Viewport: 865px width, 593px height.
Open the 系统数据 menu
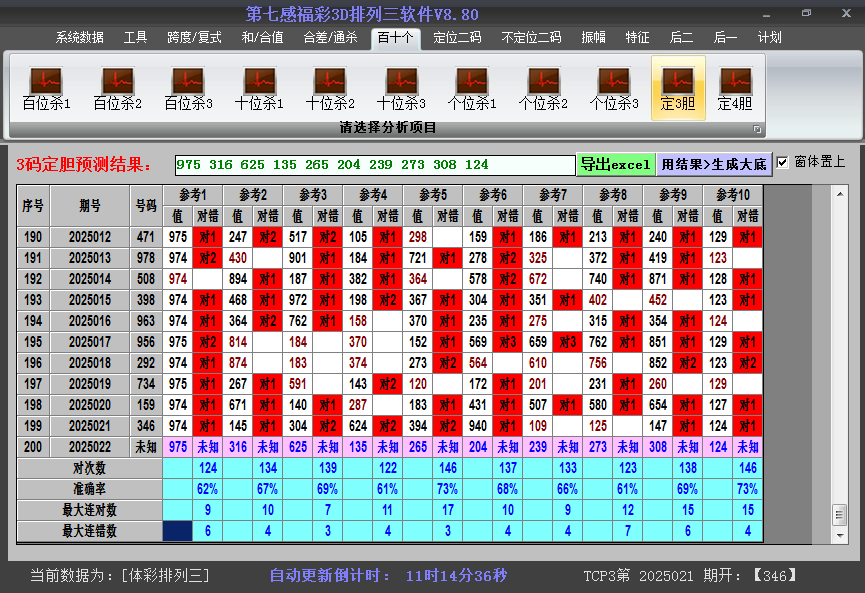tap(79, 38)
